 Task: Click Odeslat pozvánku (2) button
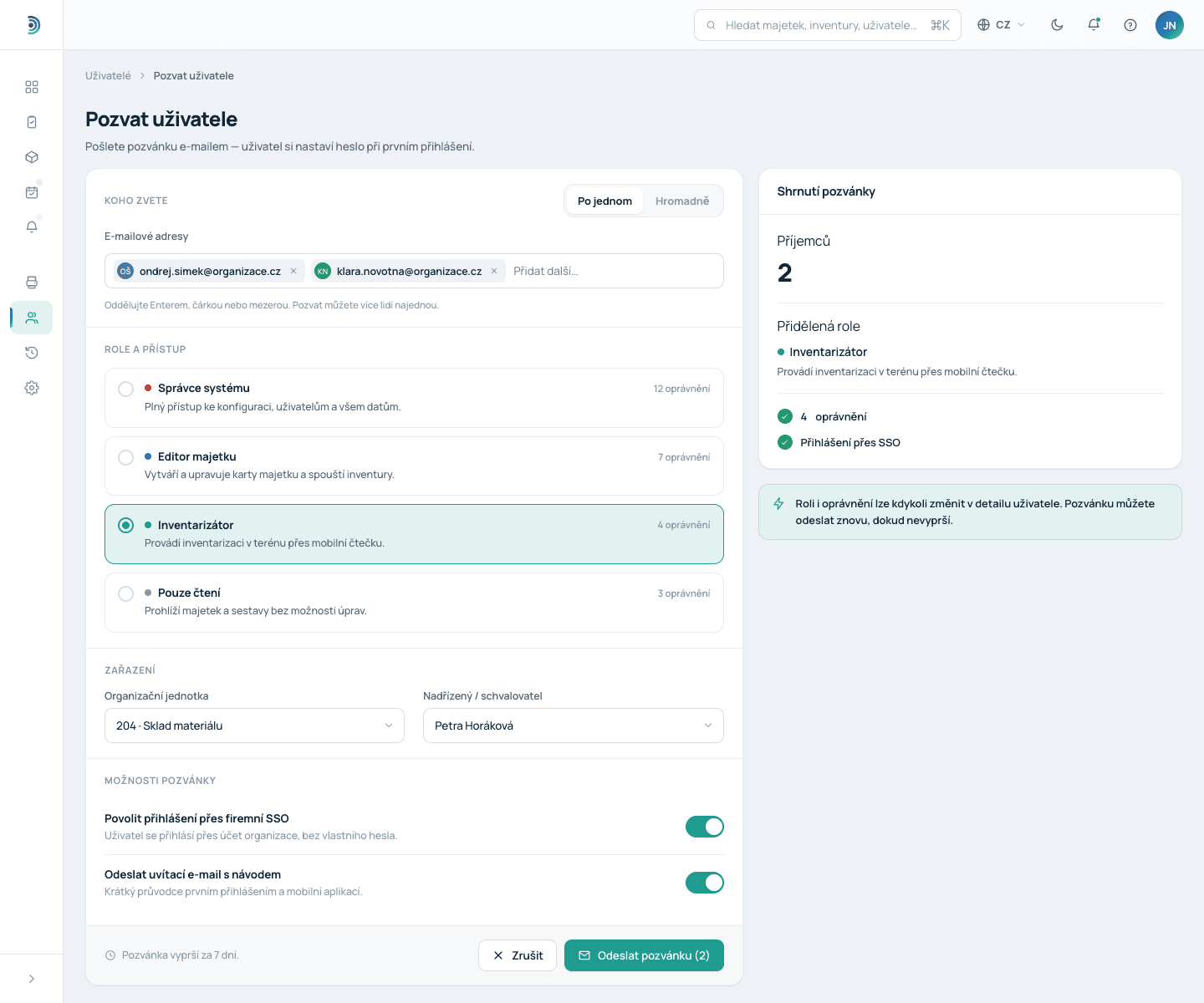point(644,955)
